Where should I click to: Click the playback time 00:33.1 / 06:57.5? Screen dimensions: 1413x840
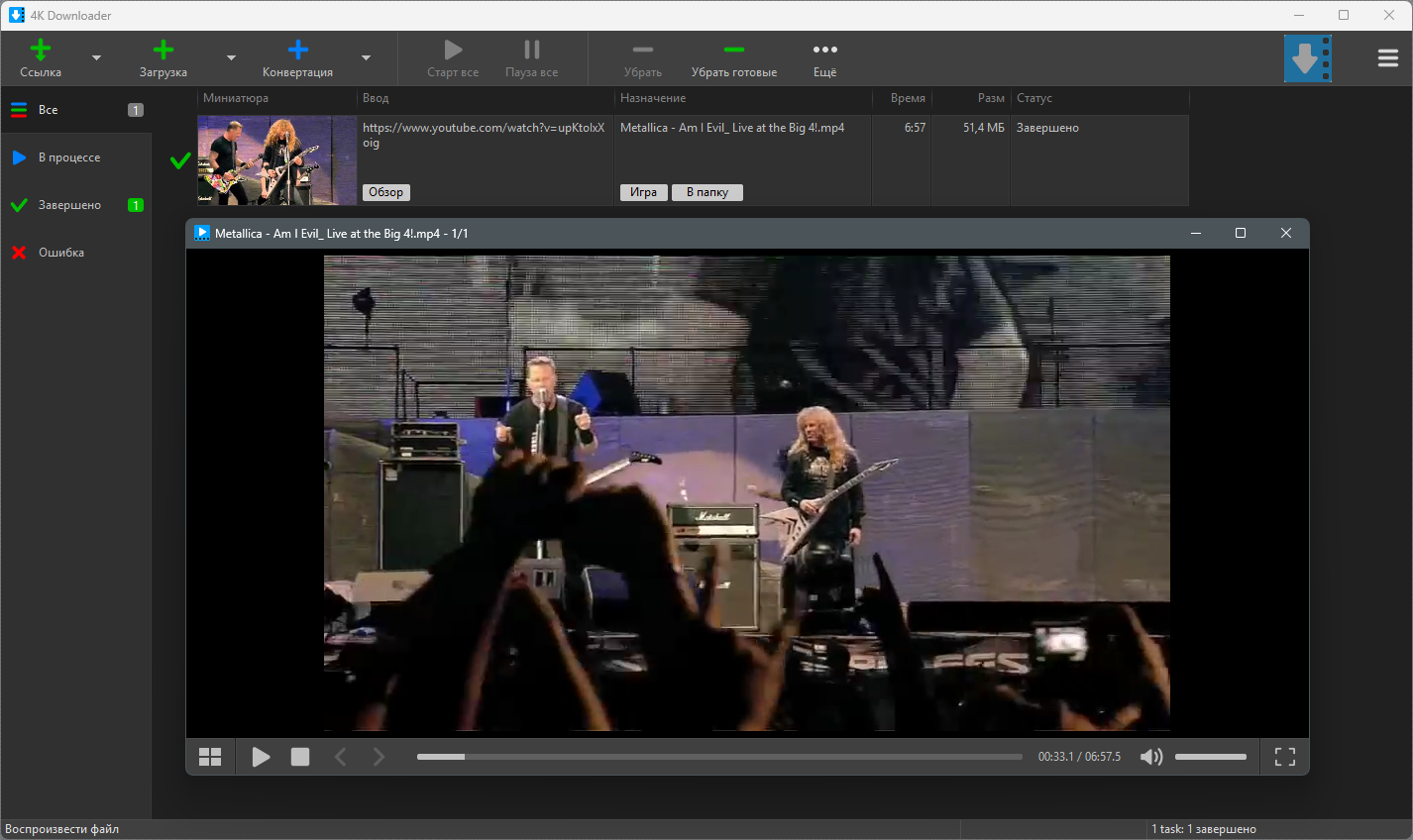[x=1079, y=757]
